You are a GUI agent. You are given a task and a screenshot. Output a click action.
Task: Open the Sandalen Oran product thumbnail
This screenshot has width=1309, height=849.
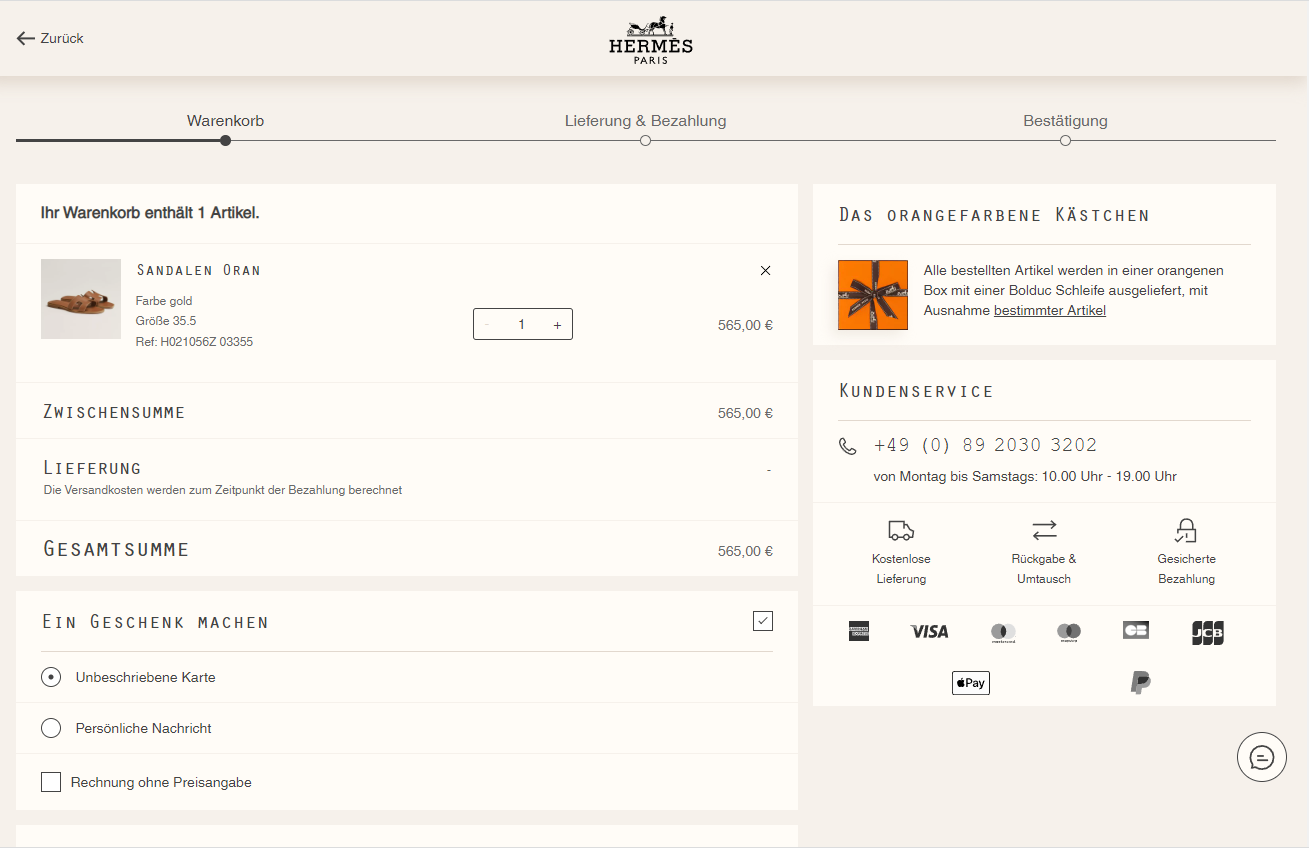tap(81, 299)
